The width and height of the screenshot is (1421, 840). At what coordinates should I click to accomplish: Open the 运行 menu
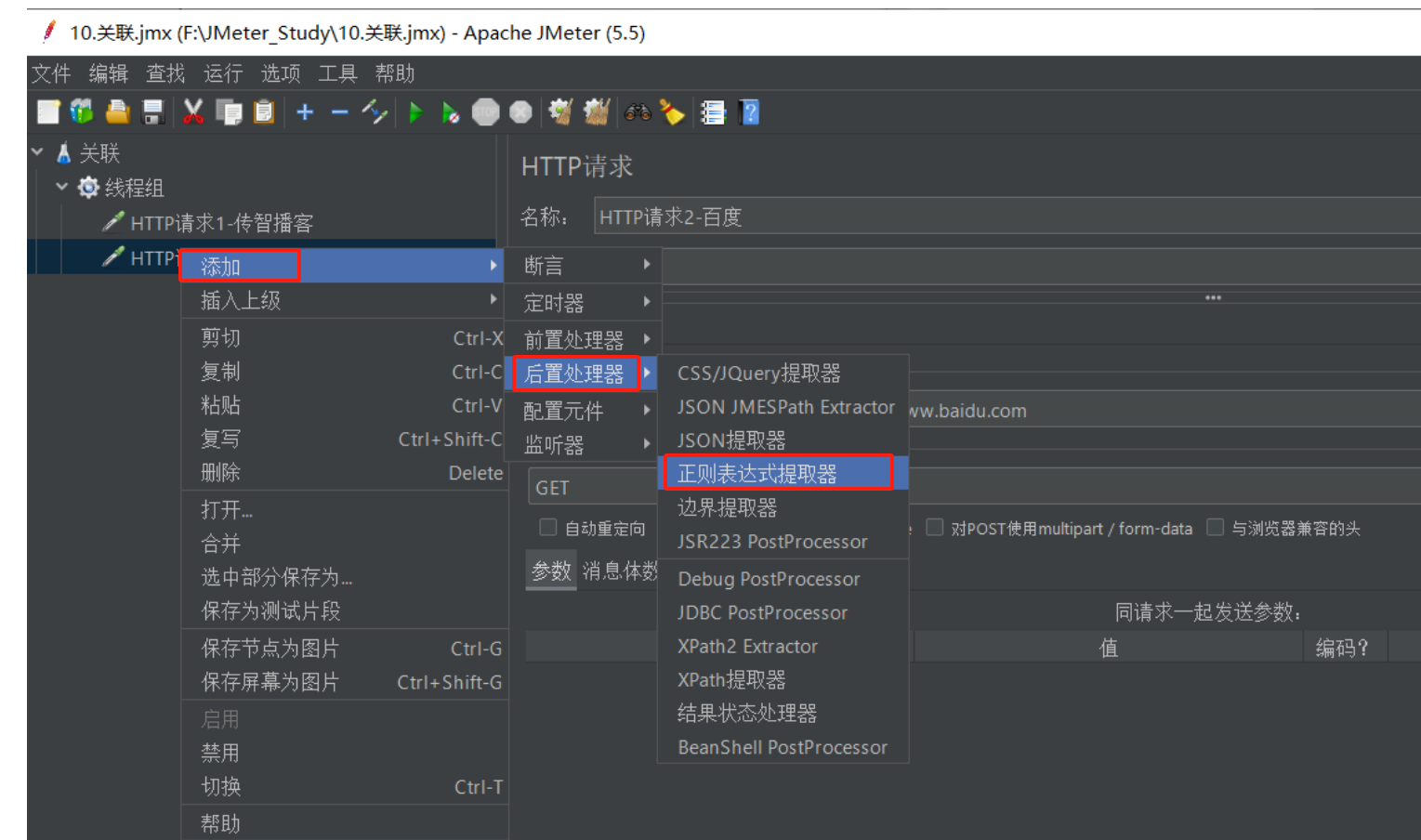tap(223, 73)
